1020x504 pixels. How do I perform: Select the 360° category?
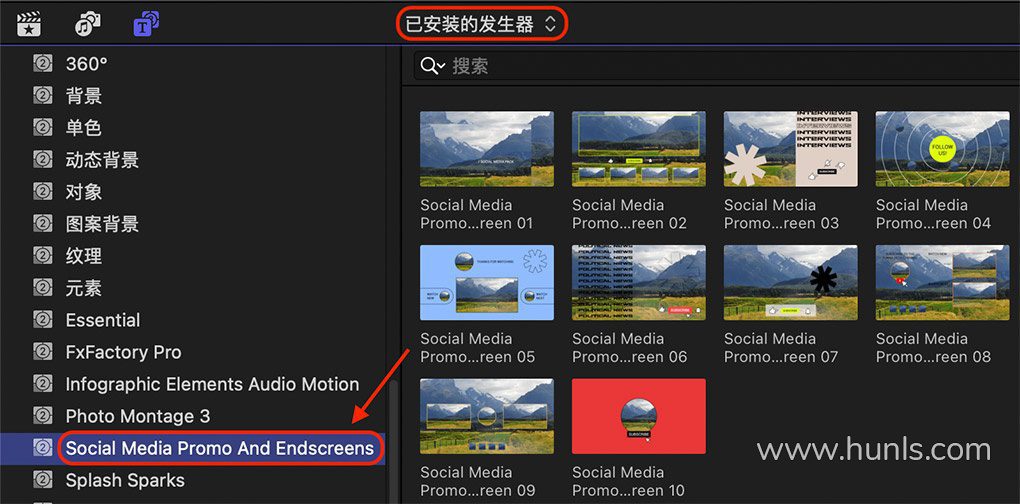coord(87,64)
